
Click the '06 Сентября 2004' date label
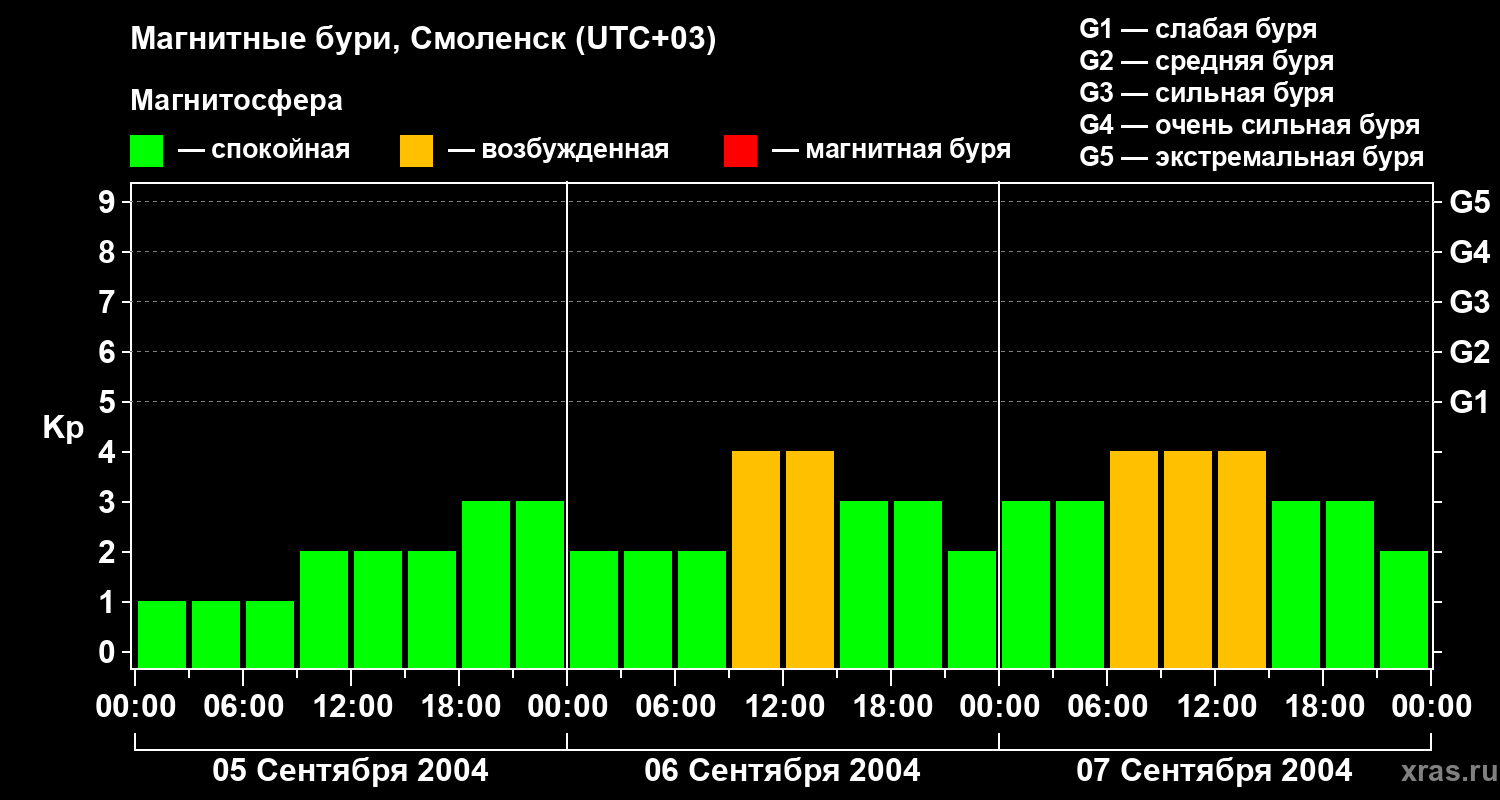[x=782, y=771]
